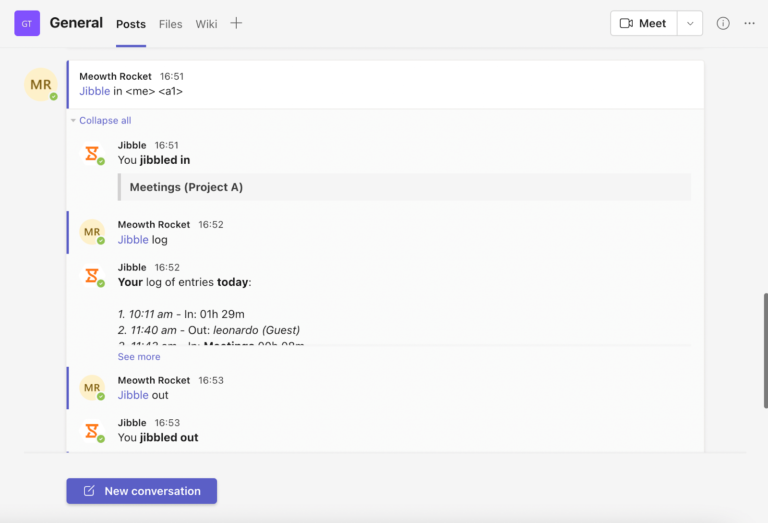Screen dimensions: 768x523
Task: Click Jibble mention in 'in <me> <a1>' message
Action: pyautogui.click(x=95, y=91)
